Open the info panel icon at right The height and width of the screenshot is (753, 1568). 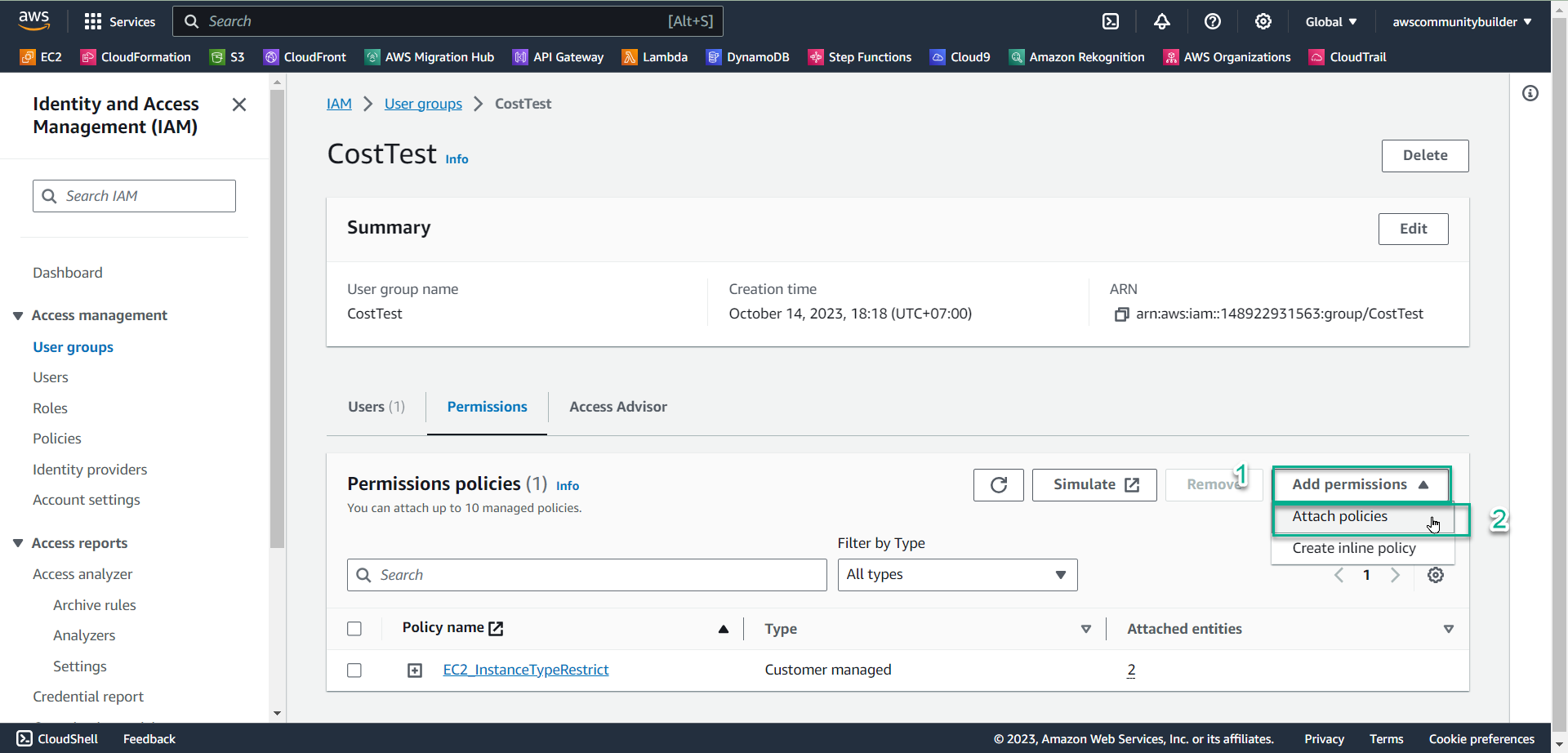click(1530, 93)
